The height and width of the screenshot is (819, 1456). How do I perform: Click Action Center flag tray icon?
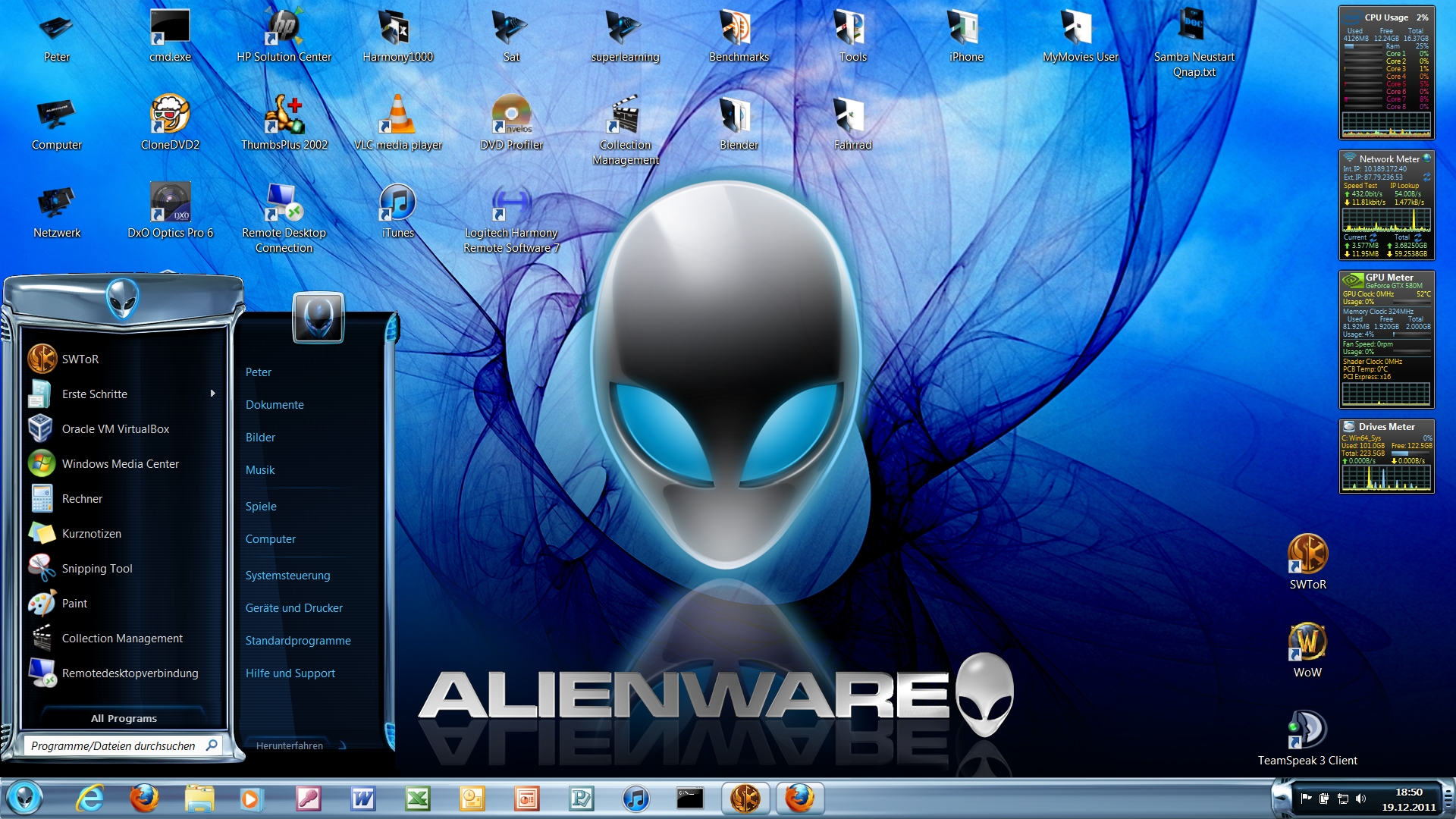(1306, 799)
